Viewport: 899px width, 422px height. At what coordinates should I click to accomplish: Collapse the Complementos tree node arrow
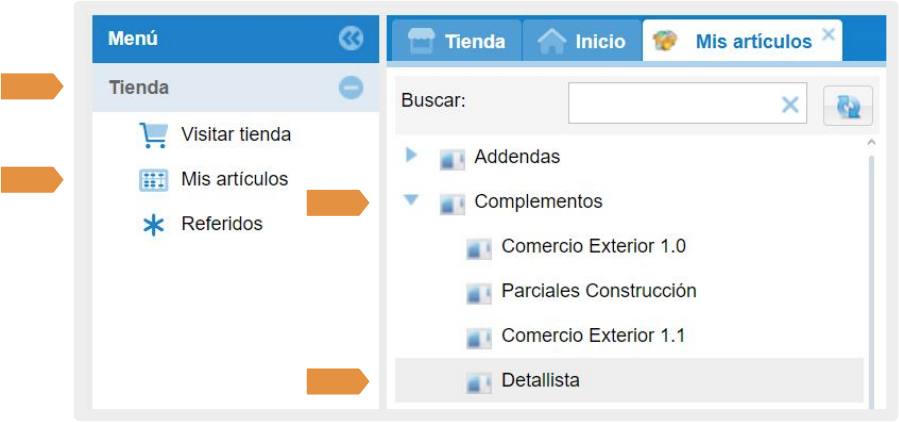click(410, 200)
